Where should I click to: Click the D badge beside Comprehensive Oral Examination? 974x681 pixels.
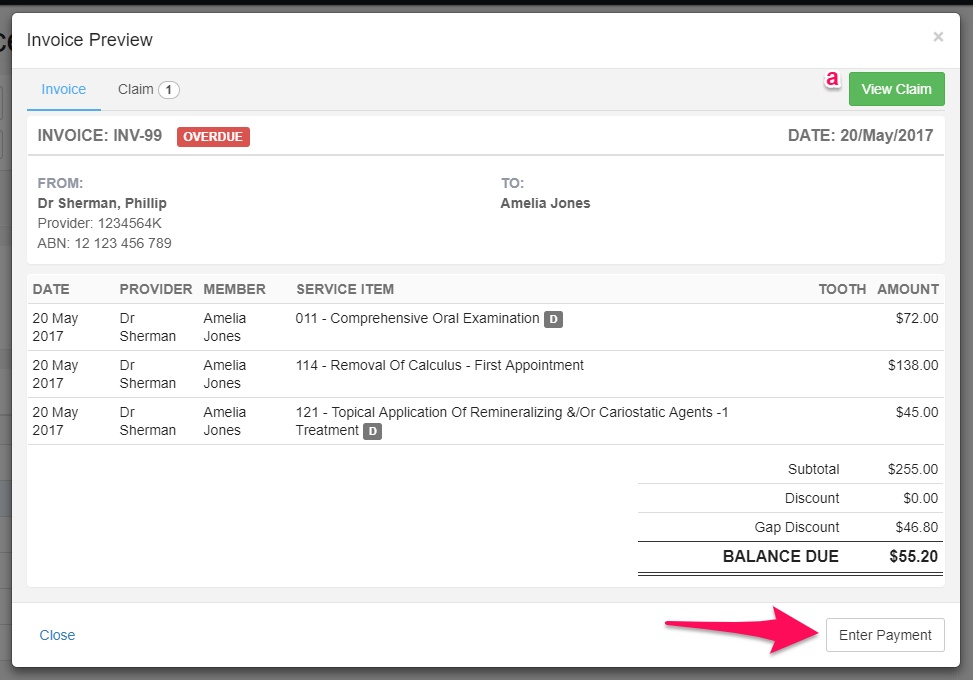click(553, 319)
